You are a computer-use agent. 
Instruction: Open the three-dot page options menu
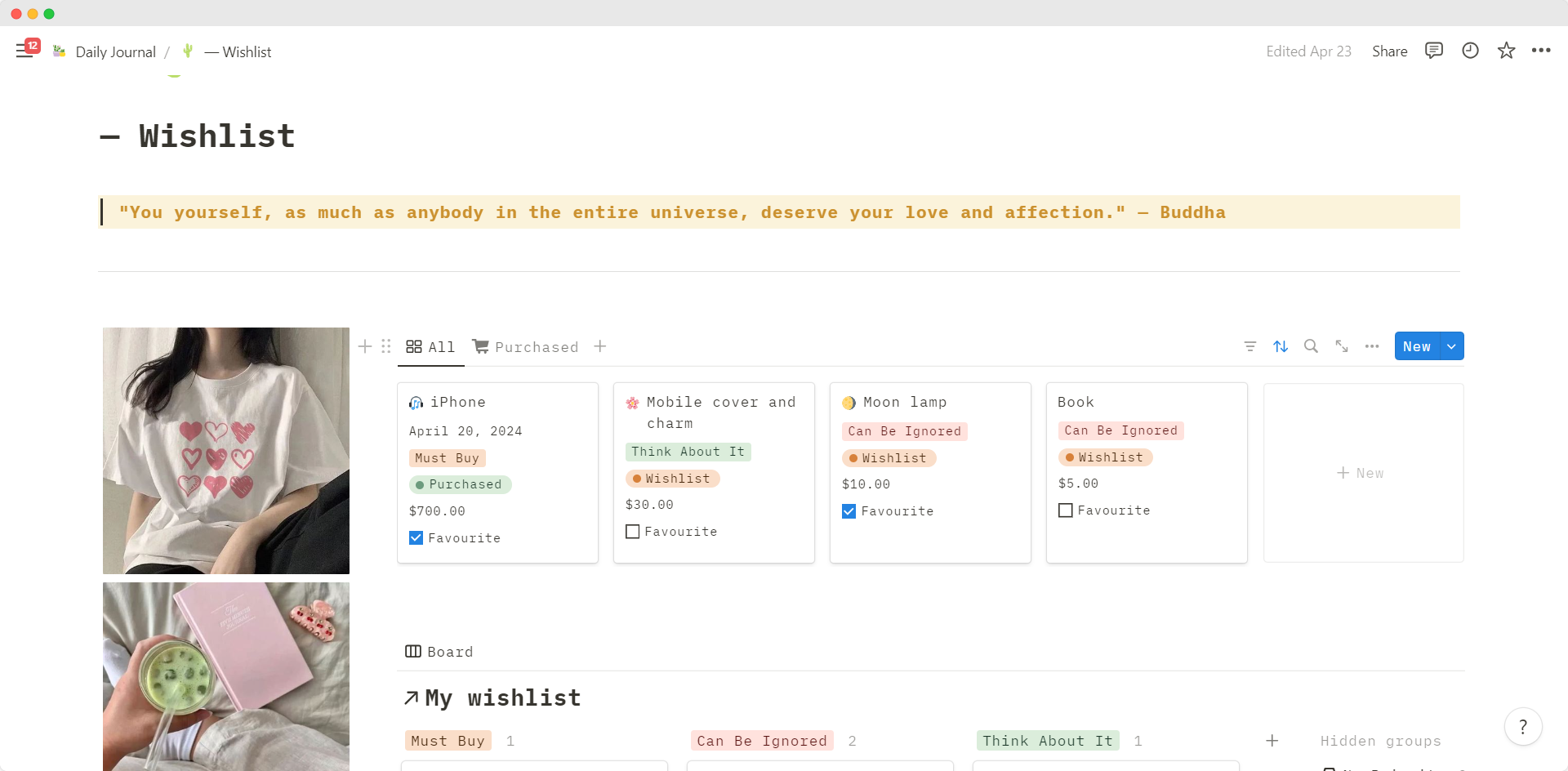(1541, 51)
